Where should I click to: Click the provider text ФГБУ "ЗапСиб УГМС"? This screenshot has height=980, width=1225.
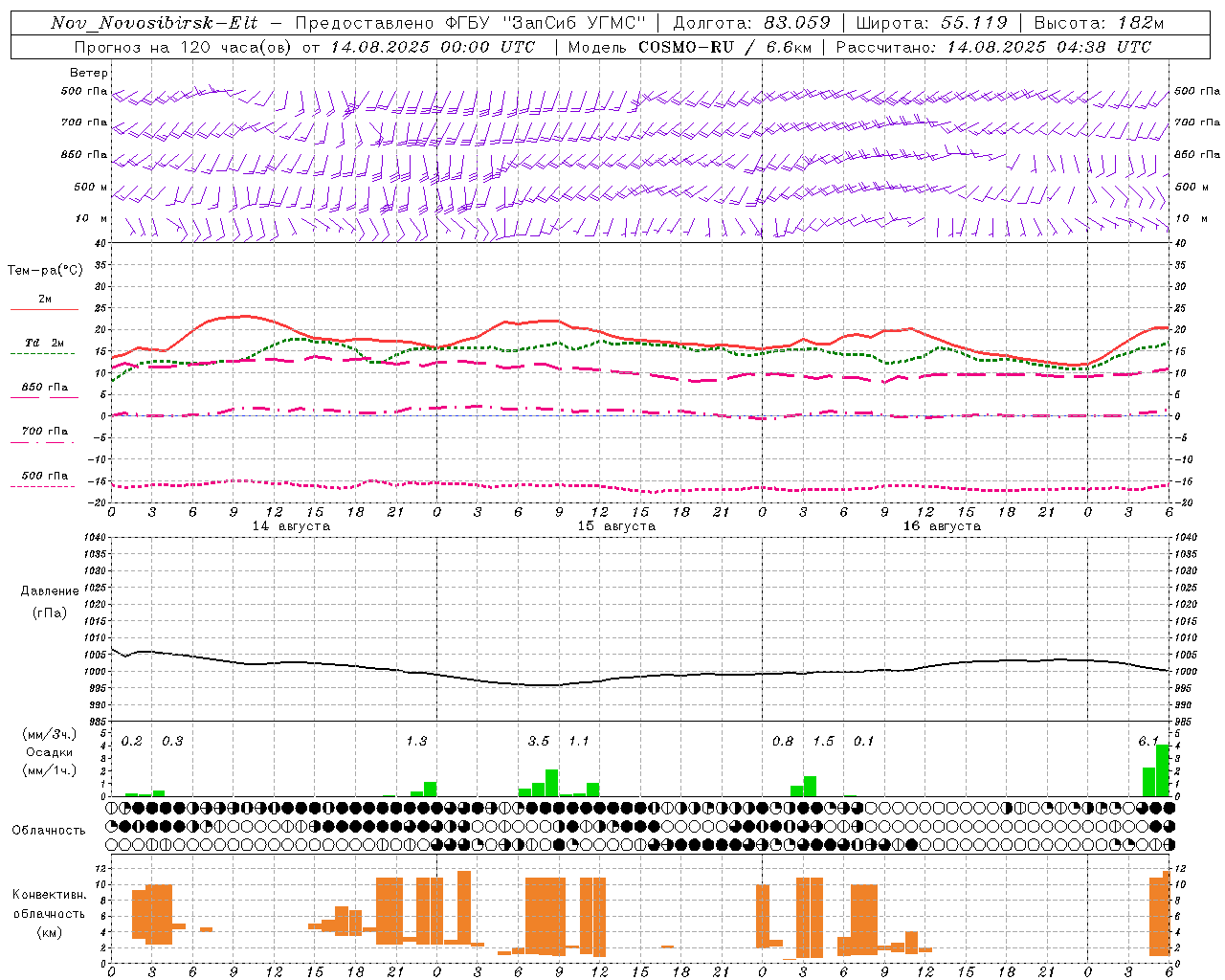[x=545, y=23]
